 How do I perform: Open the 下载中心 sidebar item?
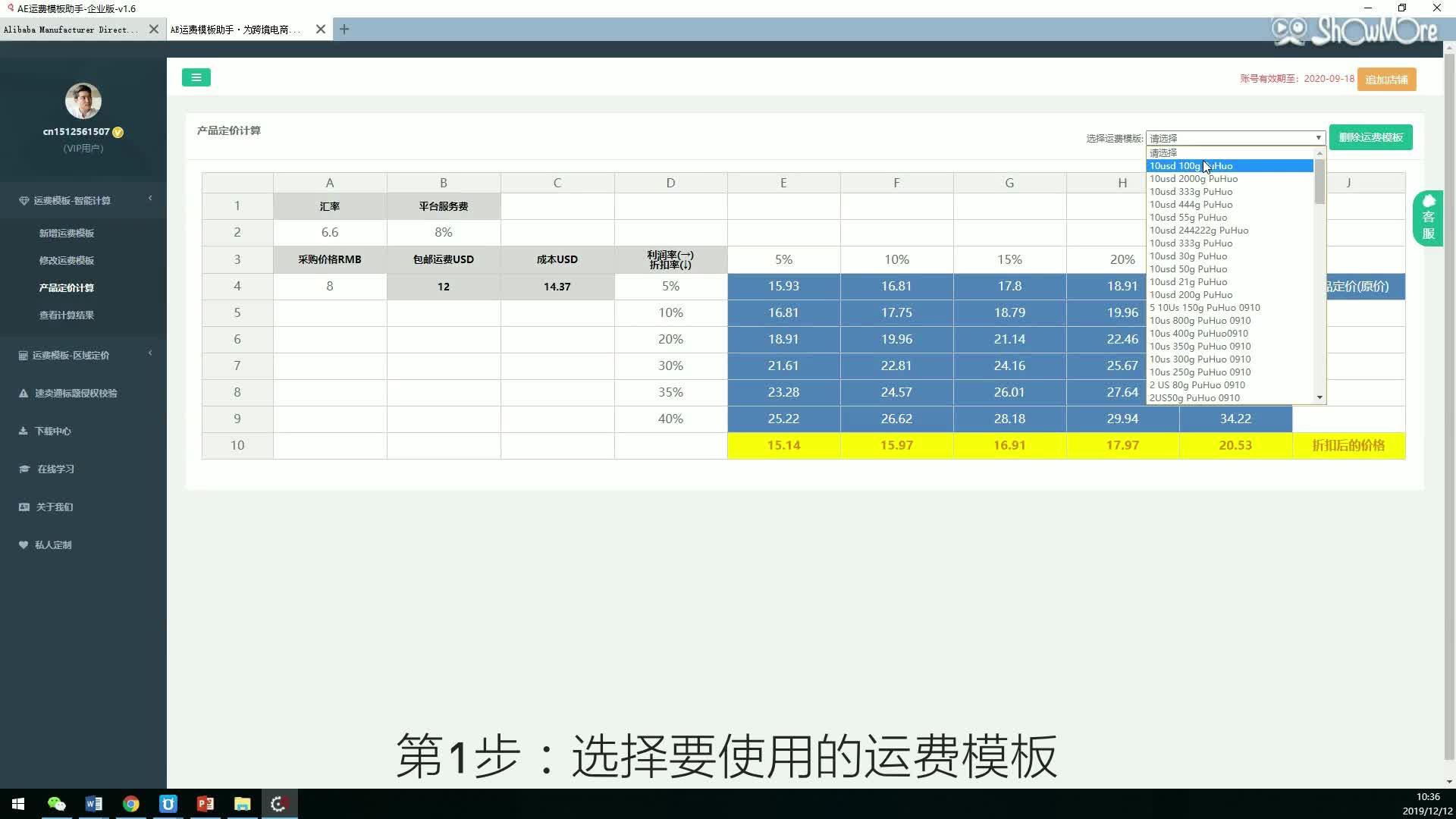pos(52,431)
